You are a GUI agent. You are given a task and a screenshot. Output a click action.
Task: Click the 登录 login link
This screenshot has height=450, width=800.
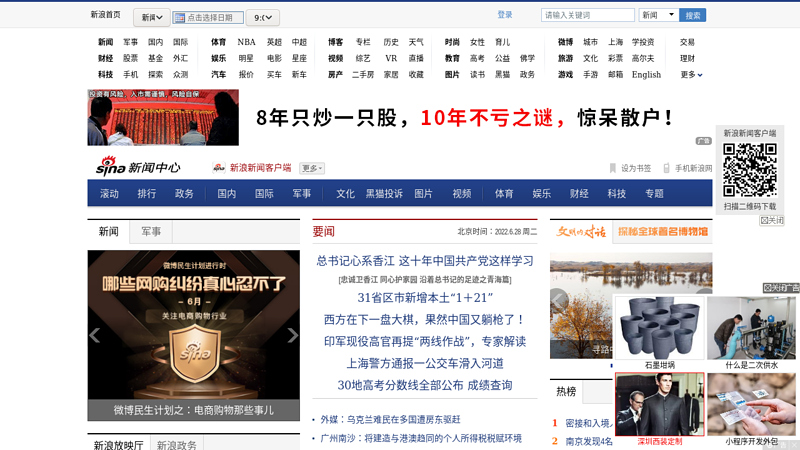(505, 15)
